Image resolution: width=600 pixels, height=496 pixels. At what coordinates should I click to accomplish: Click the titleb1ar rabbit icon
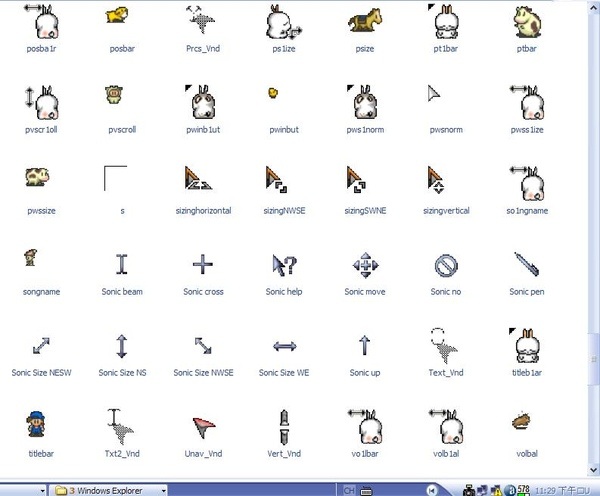click(526, 346)
